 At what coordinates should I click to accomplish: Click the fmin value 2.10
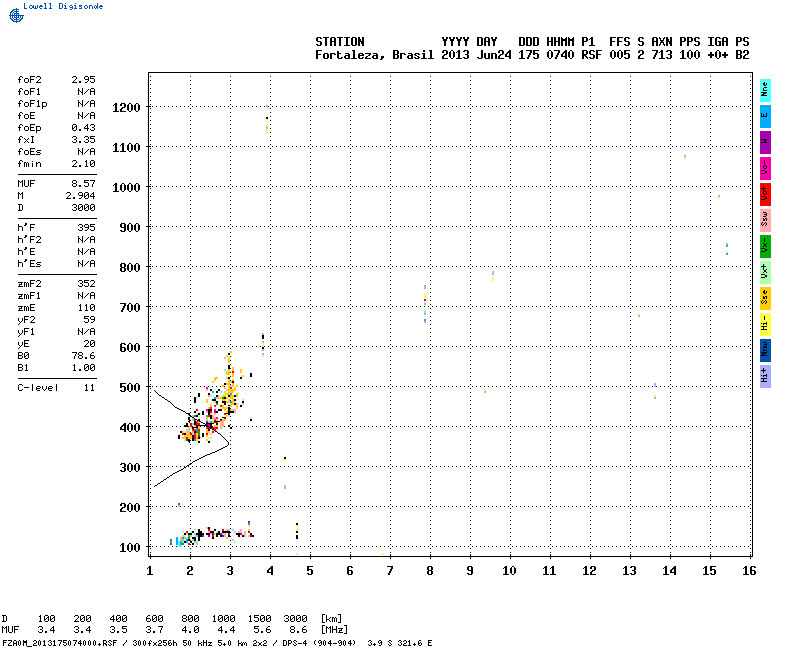tap(83, 164)
